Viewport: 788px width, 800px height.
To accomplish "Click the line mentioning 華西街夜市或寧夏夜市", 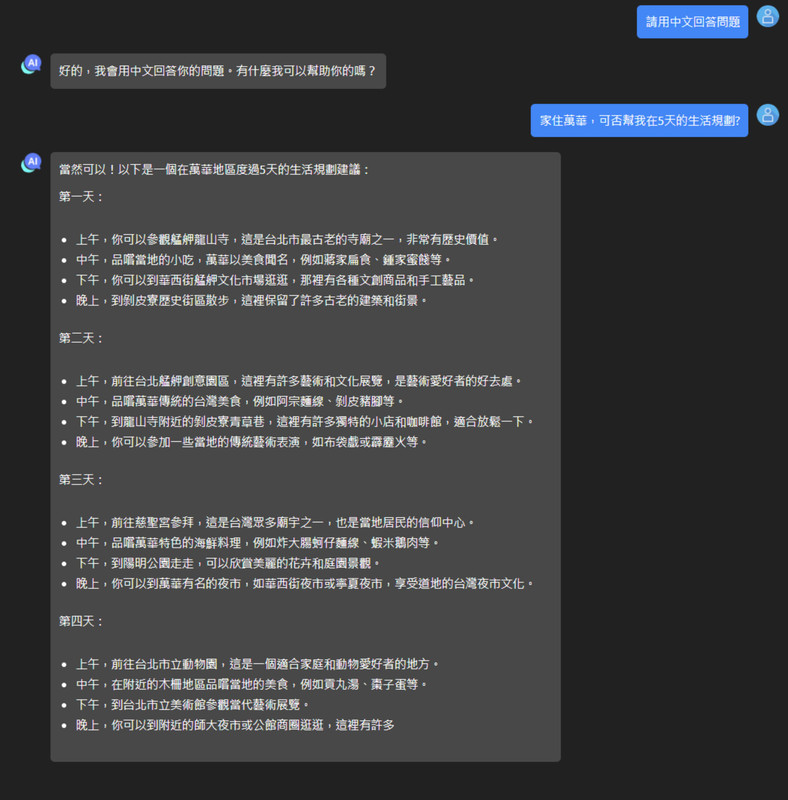I will pos(305,584).
